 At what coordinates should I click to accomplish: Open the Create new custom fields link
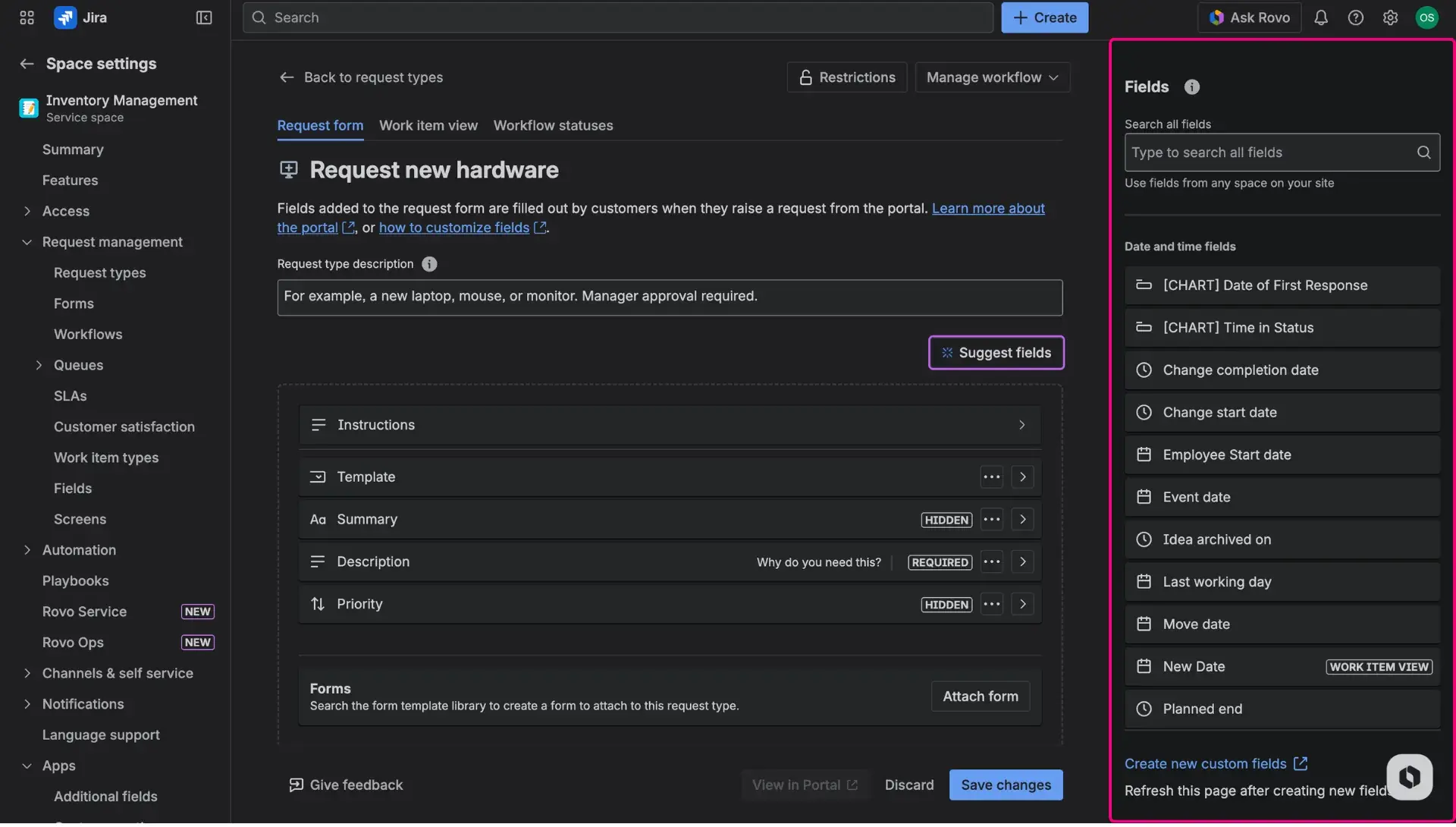(1207, 763)
